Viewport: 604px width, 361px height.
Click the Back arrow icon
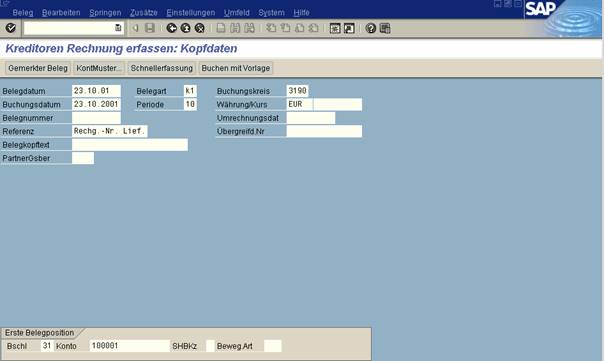click(171, 28)
